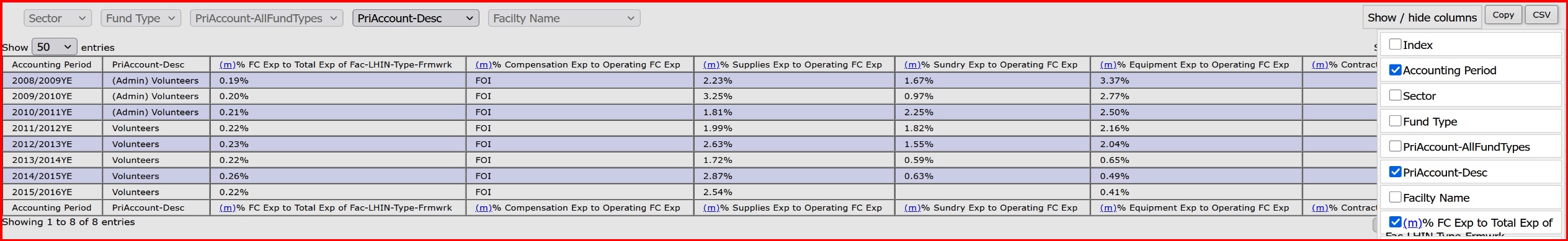Viewport: 1568px width, 241px height.
Task: Uncheck the PriAccount-Desc column checkbox
Action: pos(1395,172)
